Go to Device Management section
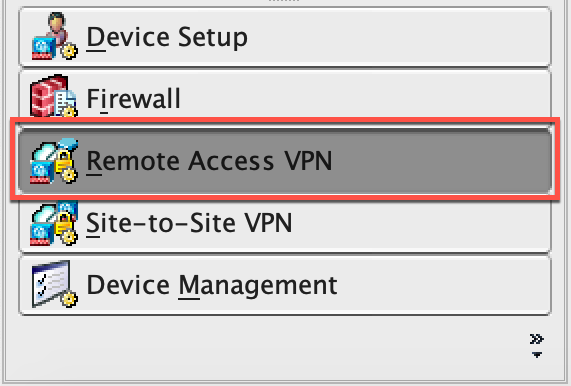Screen dimensions: 571x386 pyautogui.click(x=285, y=285)
